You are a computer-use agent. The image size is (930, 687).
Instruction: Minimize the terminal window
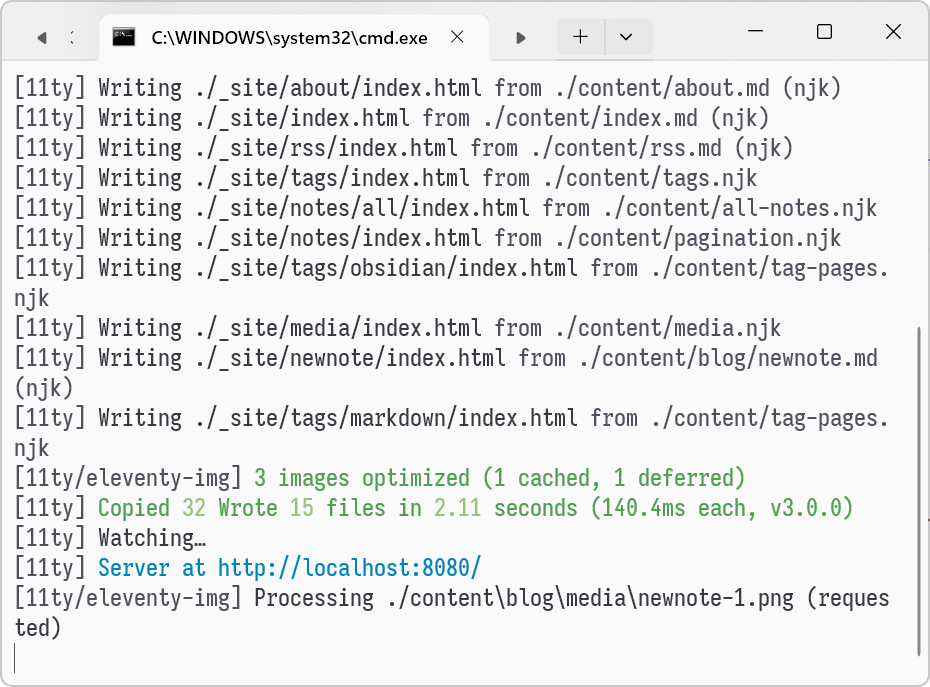[x=756, y=31]
